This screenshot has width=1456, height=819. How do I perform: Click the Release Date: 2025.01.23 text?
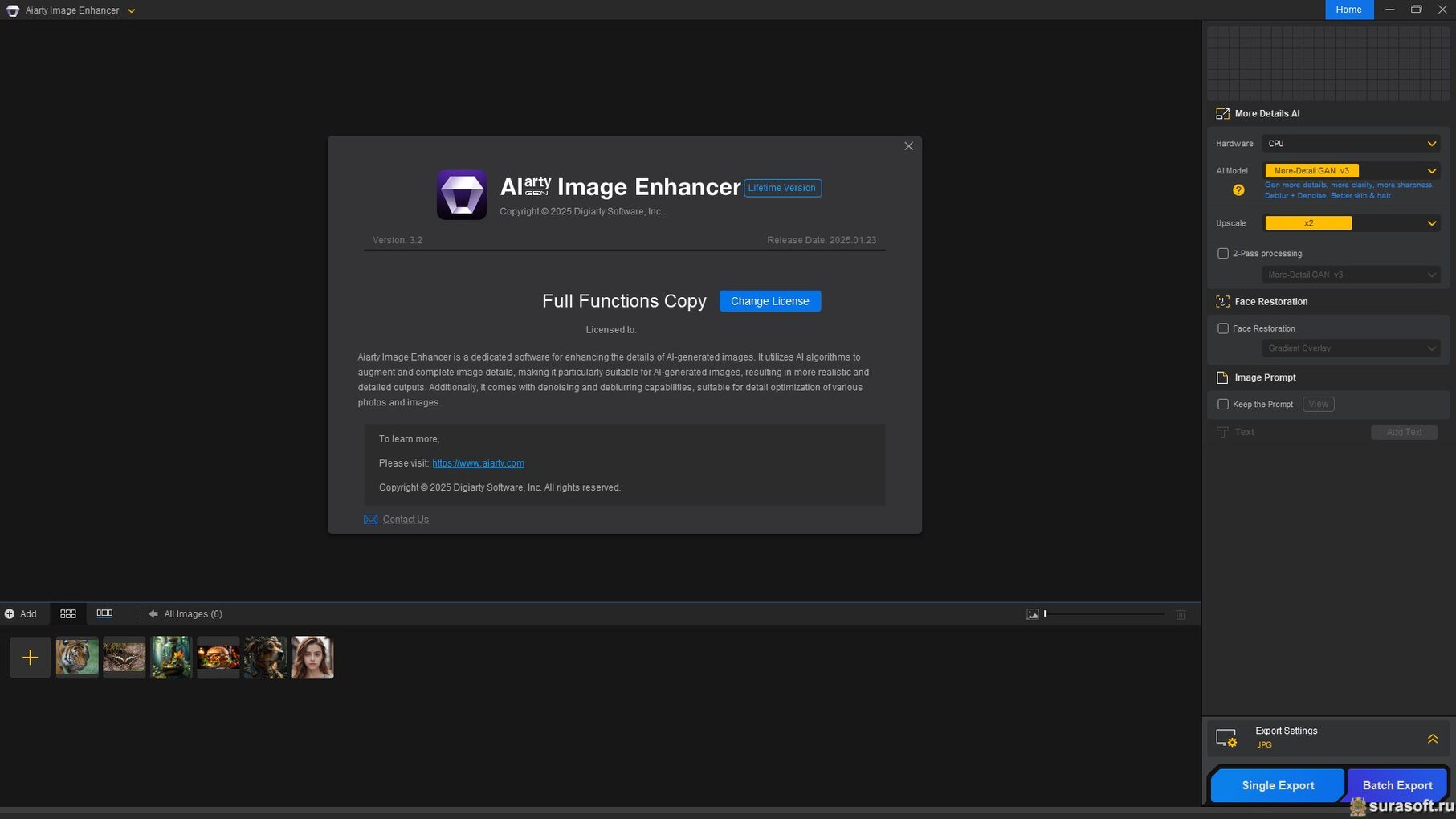pyautogui.click(x=822, y=240)
